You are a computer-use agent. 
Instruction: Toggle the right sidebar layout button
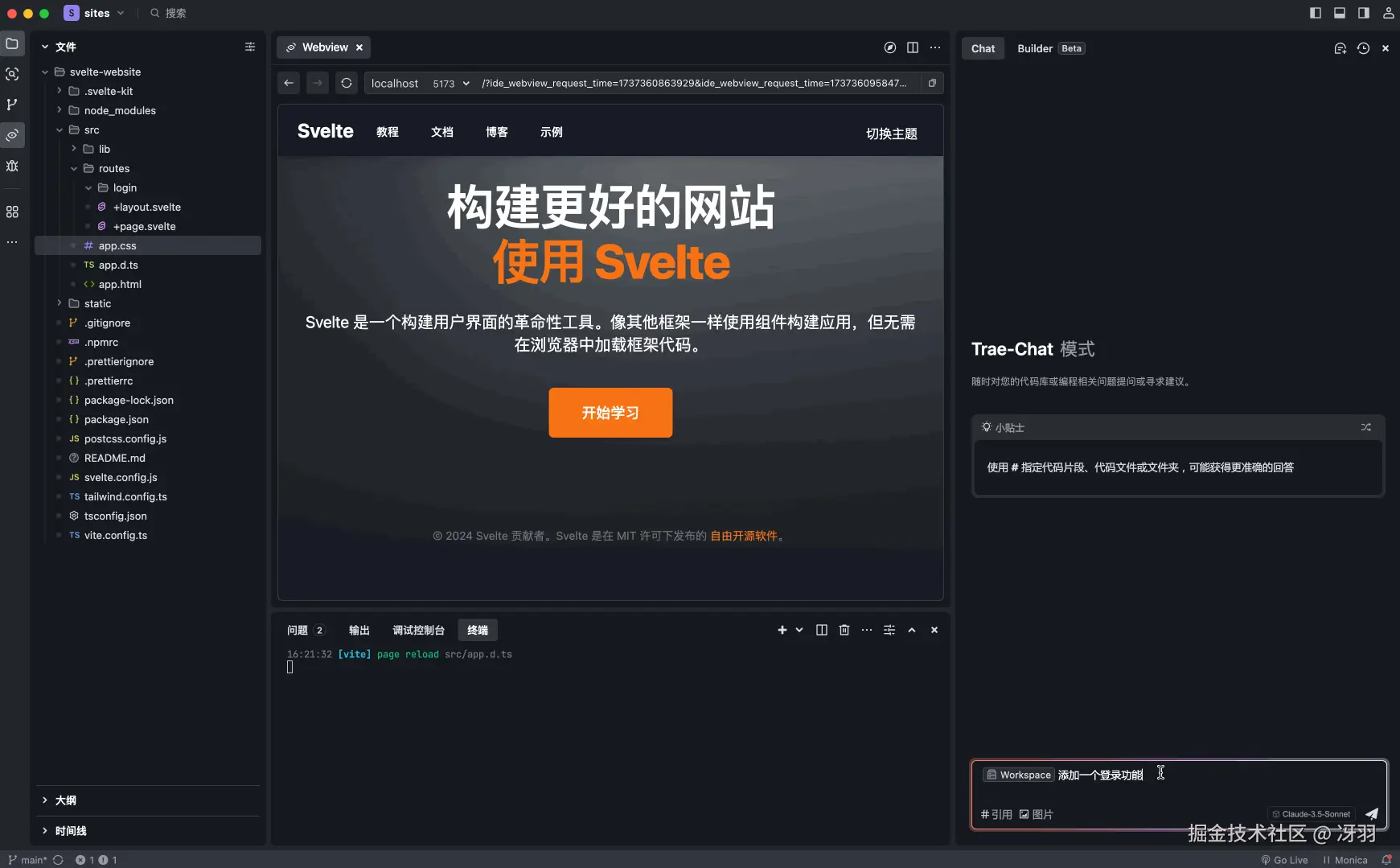coord(1364,13)
